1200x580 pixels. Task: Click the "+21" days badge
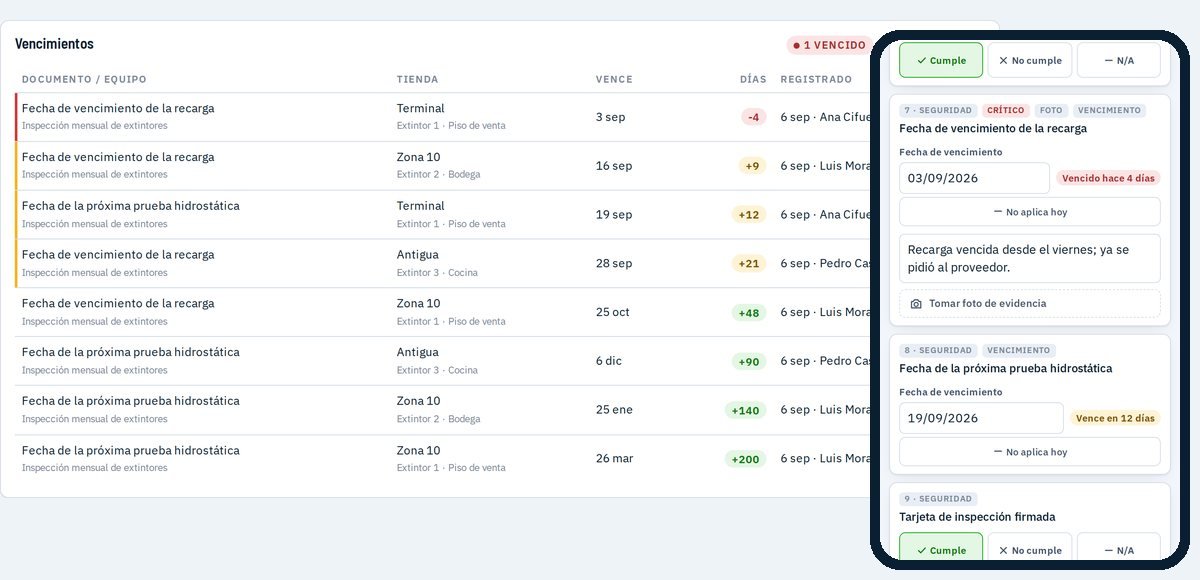(x=749, y=264)
